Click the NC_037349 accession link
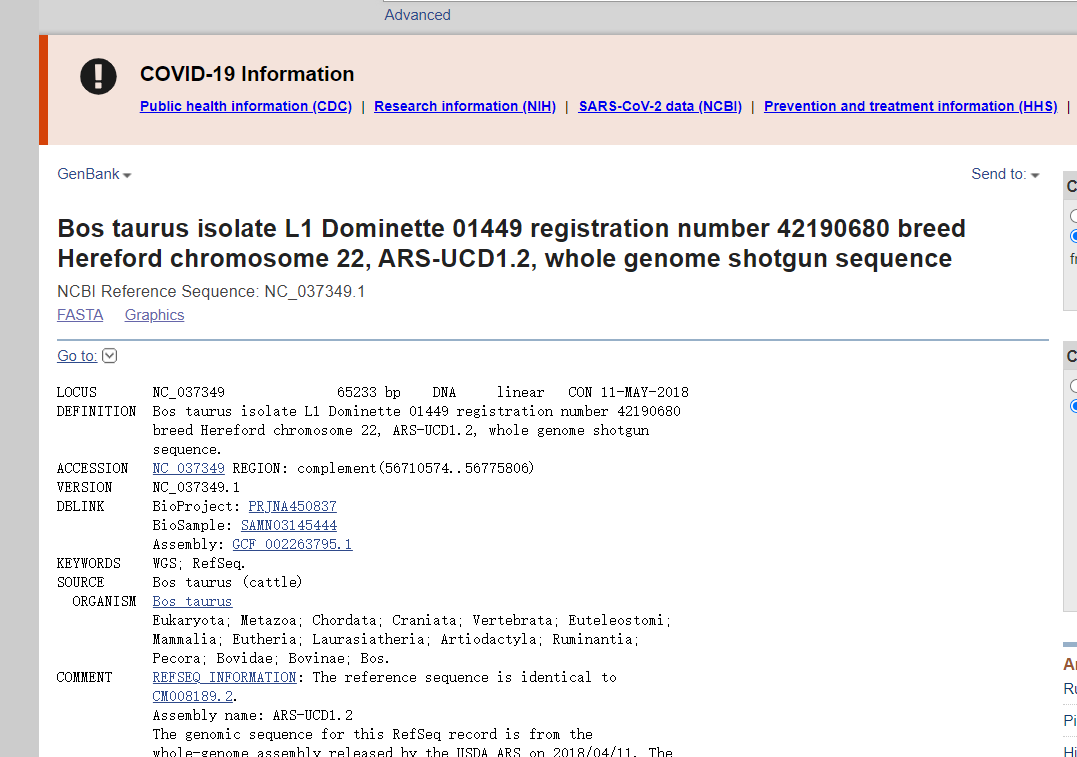This screenshot has width=1077, height=757. pos(188,468)
